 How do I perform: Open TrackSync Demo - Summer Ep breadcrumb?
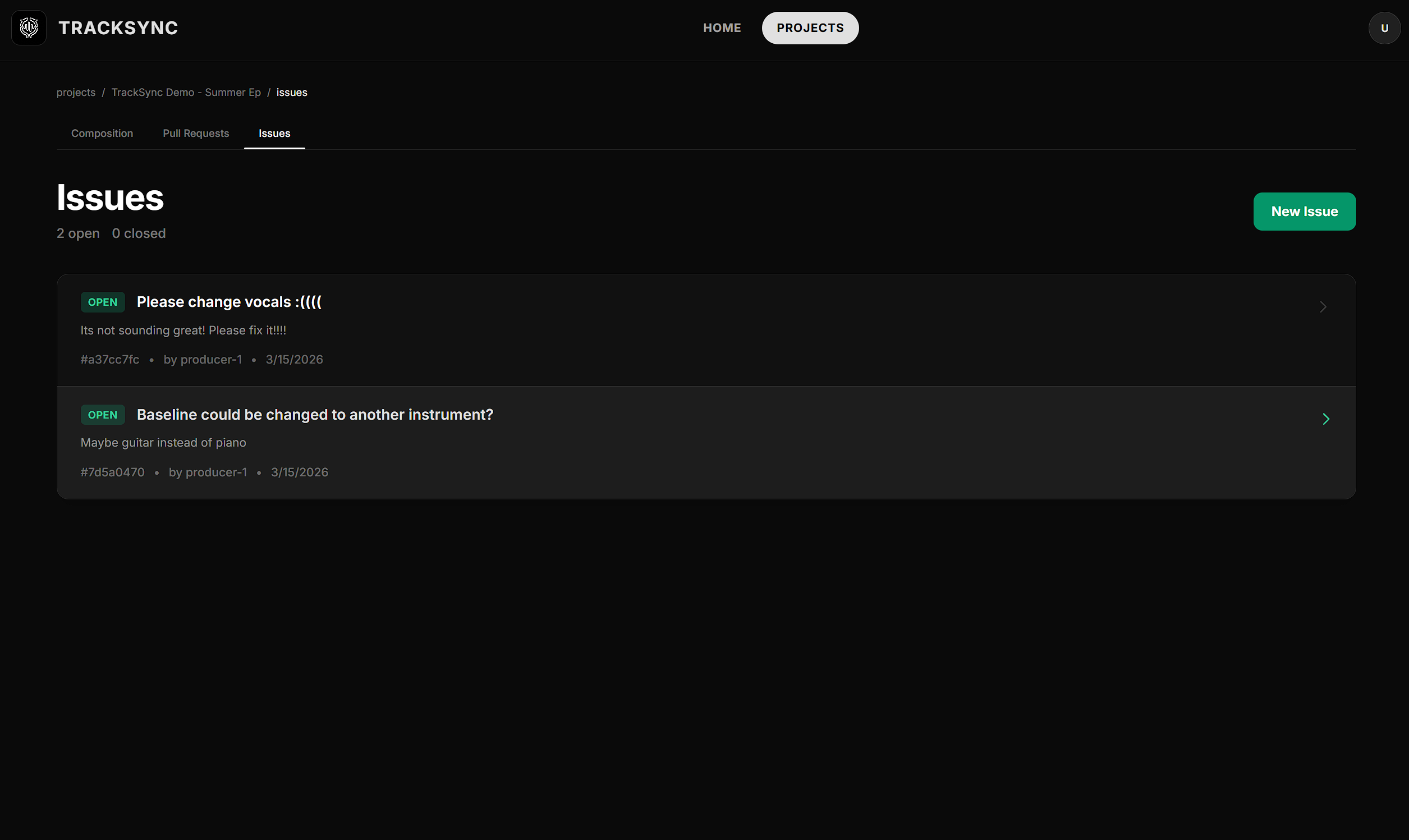coord(186,92)
